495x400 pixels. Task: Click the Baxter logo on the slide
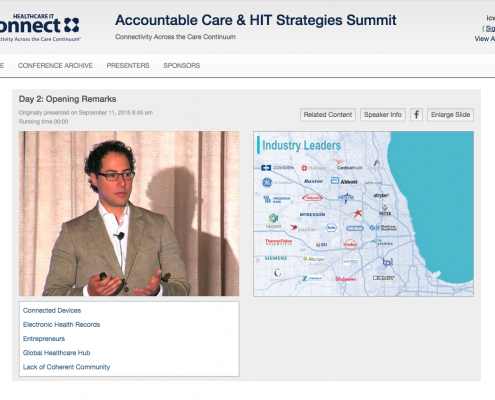313,181
